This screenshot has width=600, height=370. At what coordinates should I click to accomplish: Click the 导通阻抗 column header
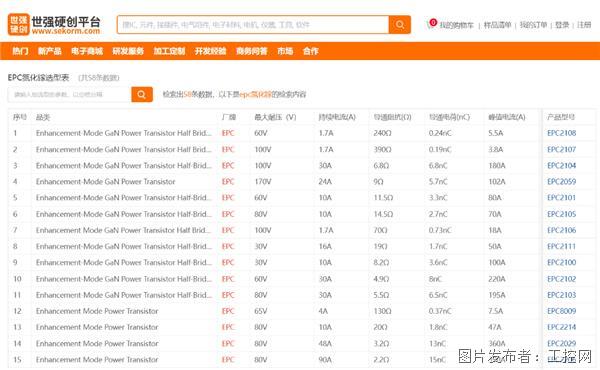392,117
